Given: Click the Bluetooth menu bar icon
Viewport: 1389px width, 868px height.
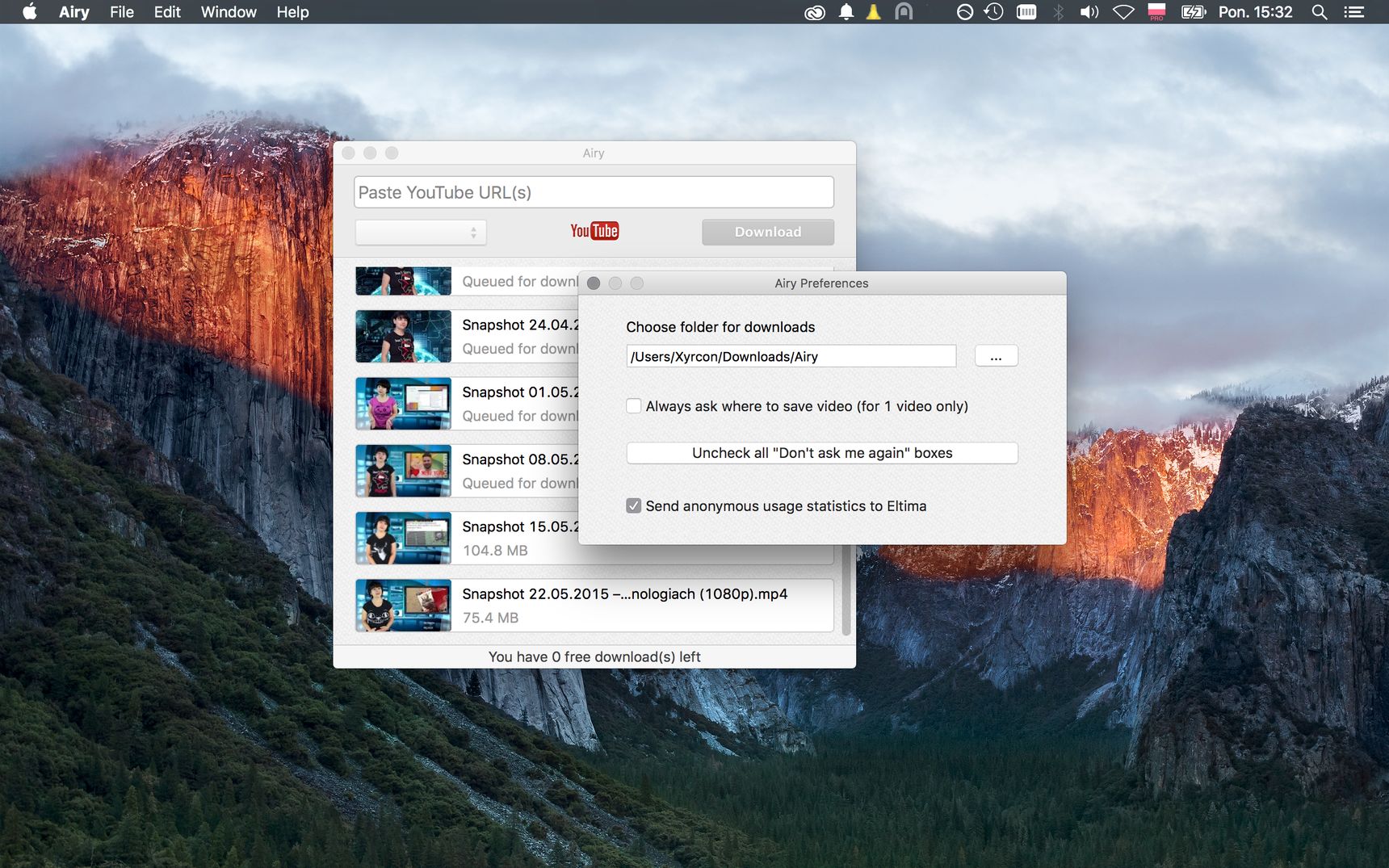Looking at the screenshot, I should (x=1059, y=11).
